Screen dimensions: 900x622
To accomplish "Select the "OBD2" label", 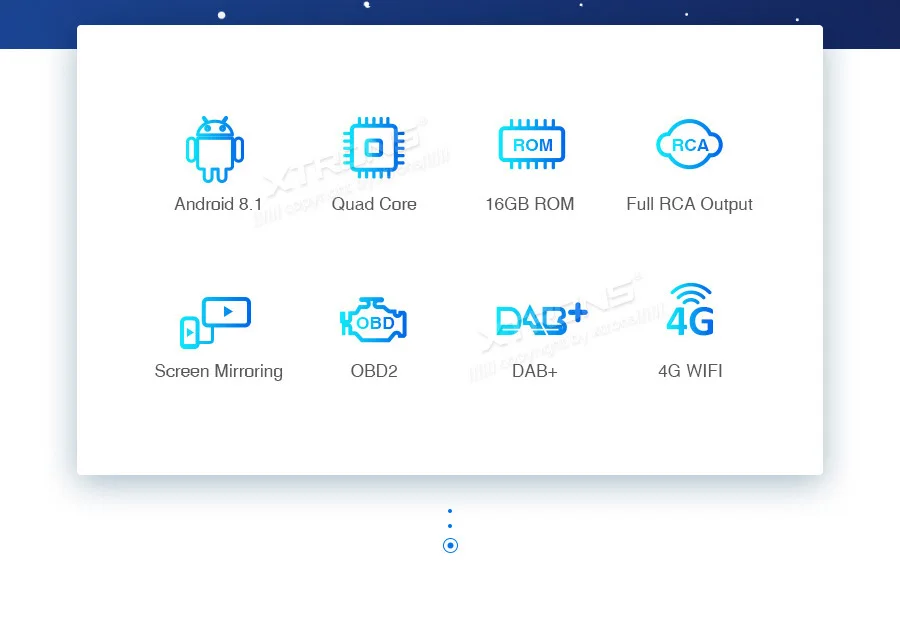I will click(374, 371).
